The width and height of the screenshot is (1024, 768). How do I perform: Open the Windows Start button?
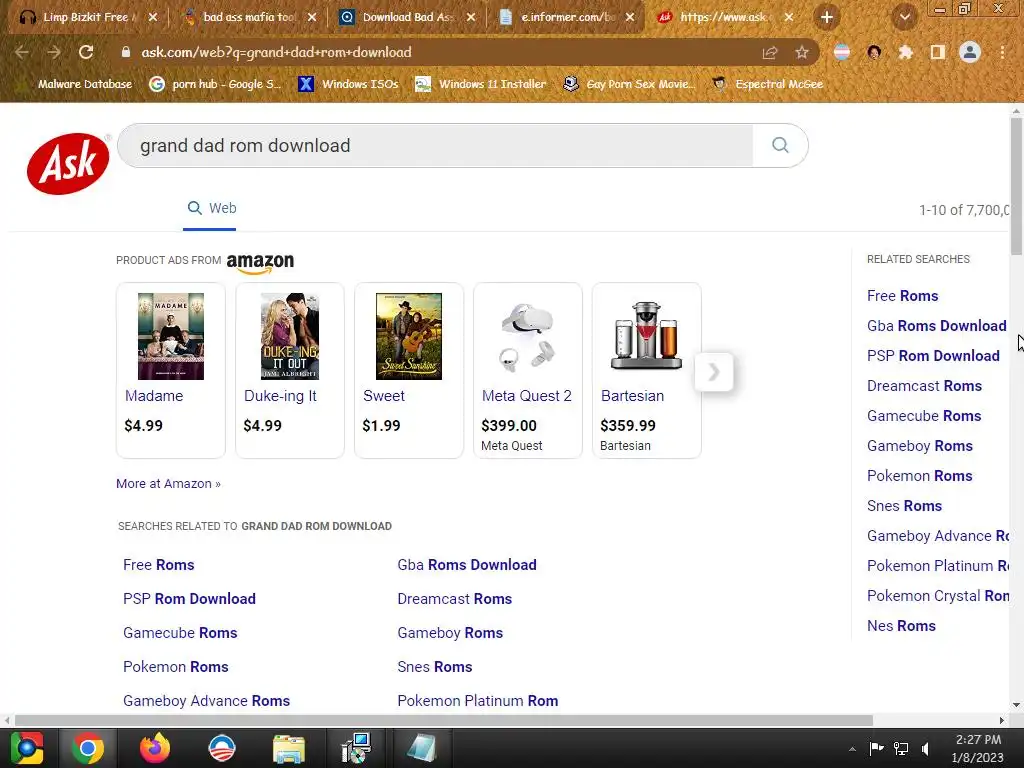point(27,748)
